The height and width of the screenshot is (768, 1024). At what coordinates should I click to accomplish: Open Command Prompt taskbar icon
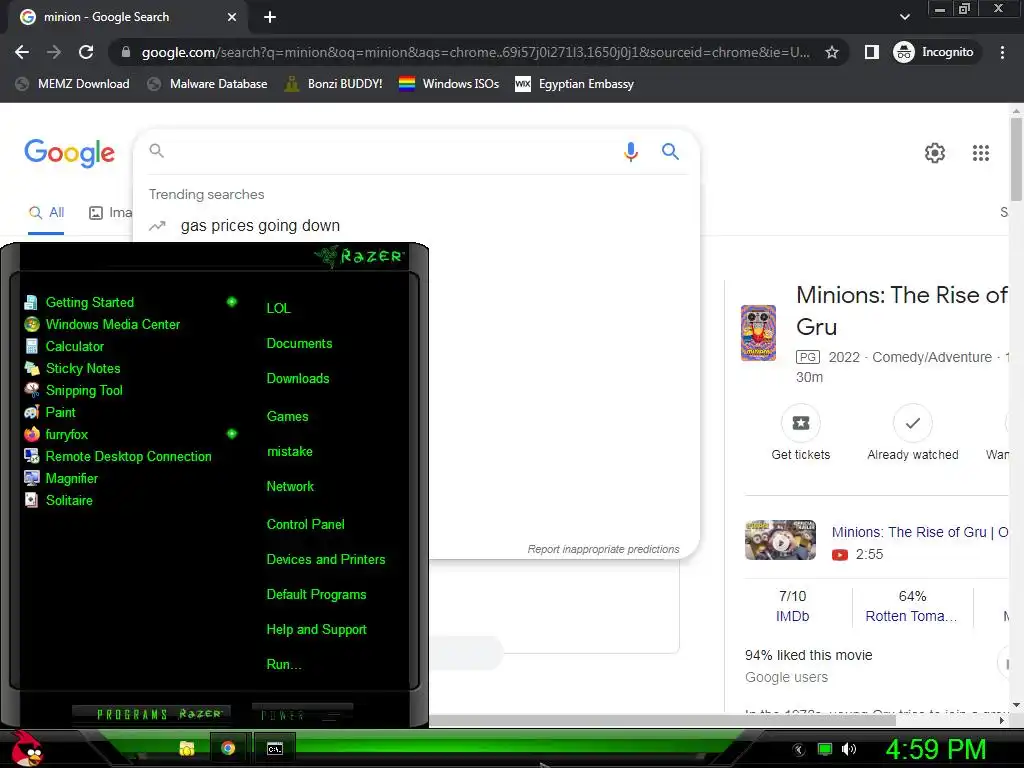[275, 748]
